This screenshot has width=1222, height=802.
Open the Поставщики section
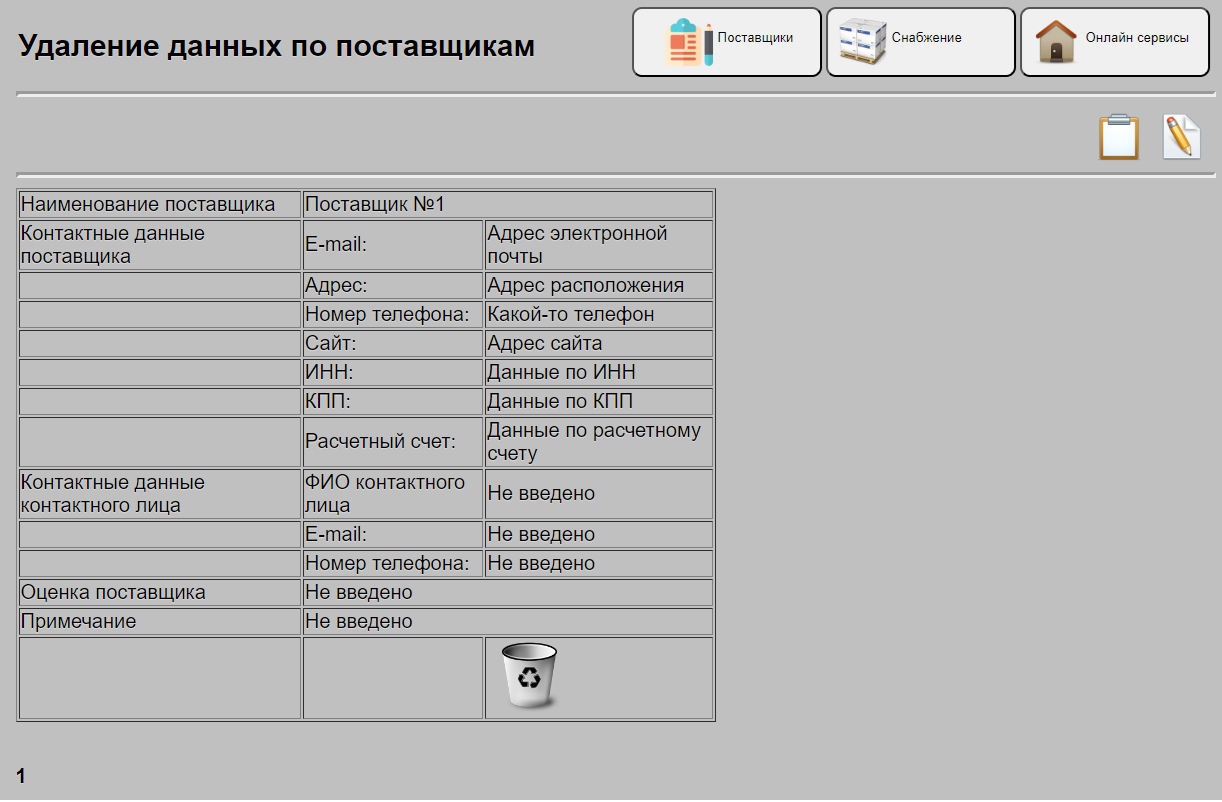tap(727, 41)
